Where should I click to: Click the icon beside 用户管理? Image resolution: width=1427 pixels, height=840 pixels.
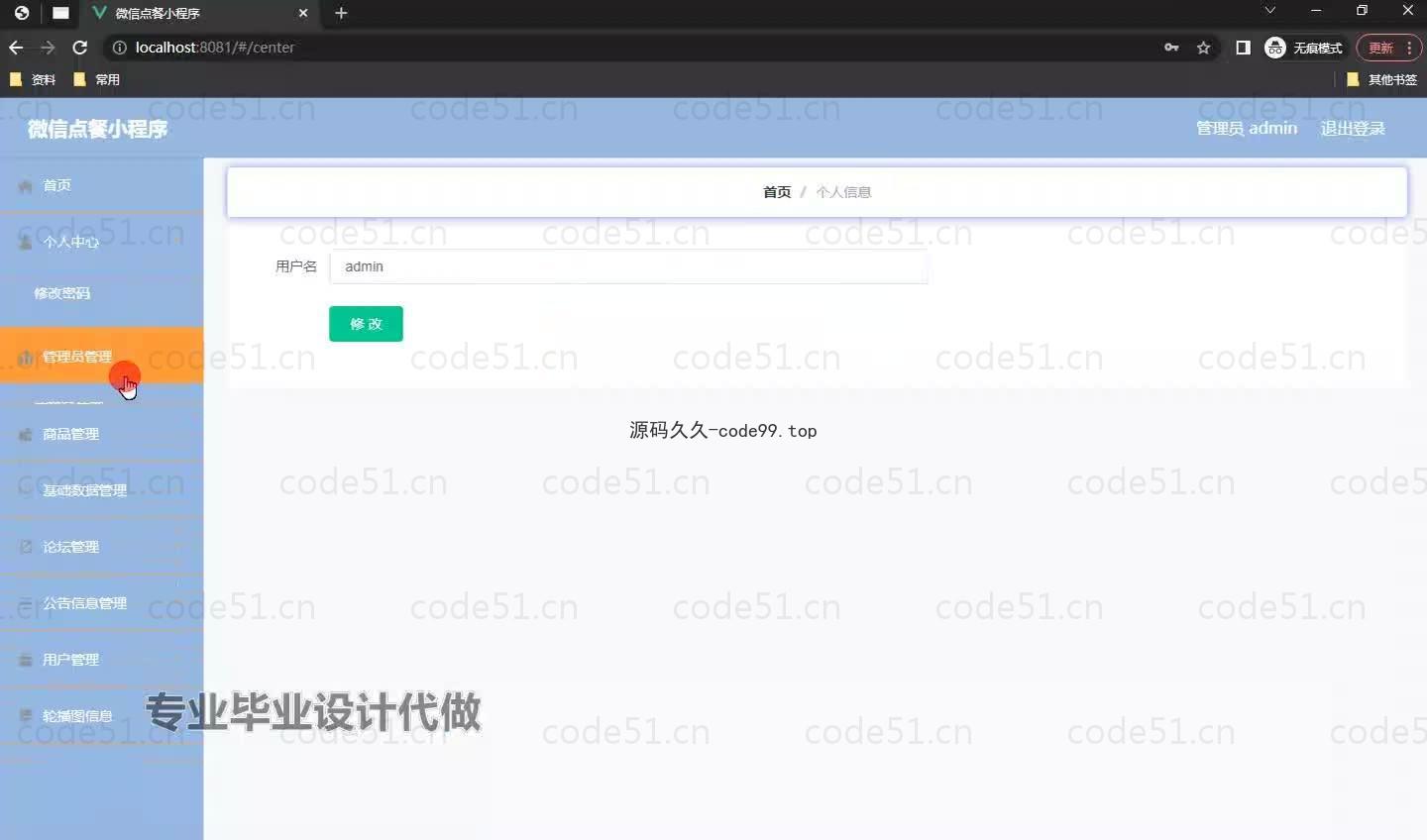point(26,660)
